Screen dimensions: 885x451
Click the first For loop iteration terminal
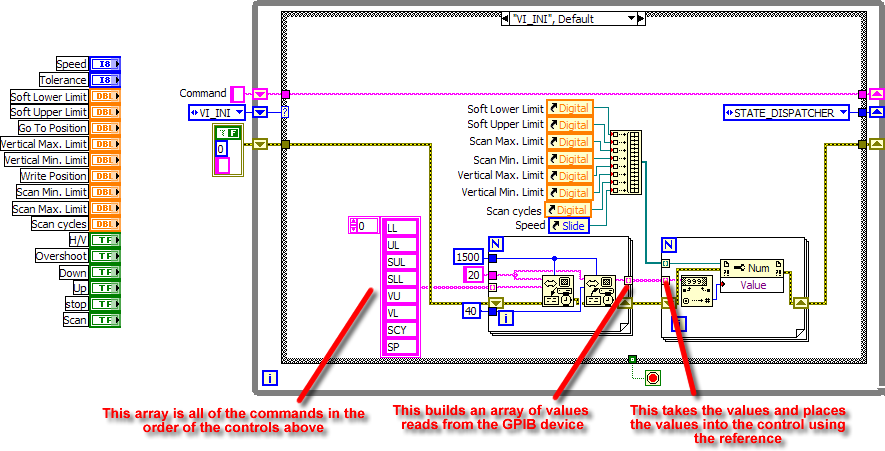[x=507, y=319]
